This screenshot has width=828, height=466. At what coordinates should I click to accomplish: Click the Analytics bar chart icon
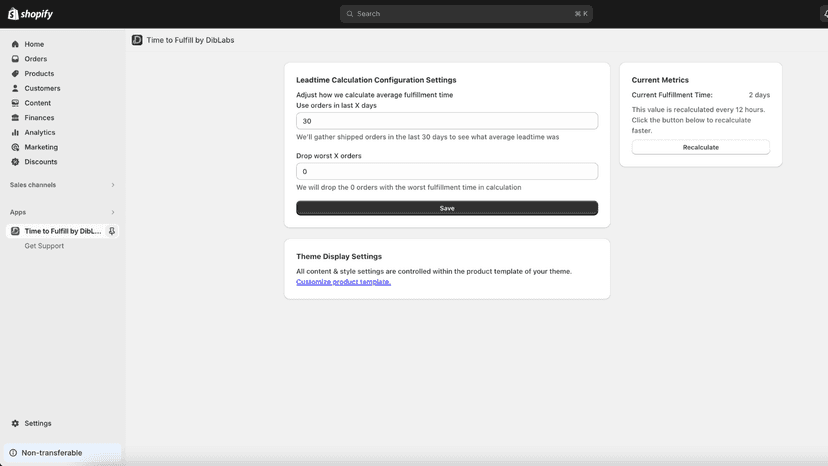point(15,133)
